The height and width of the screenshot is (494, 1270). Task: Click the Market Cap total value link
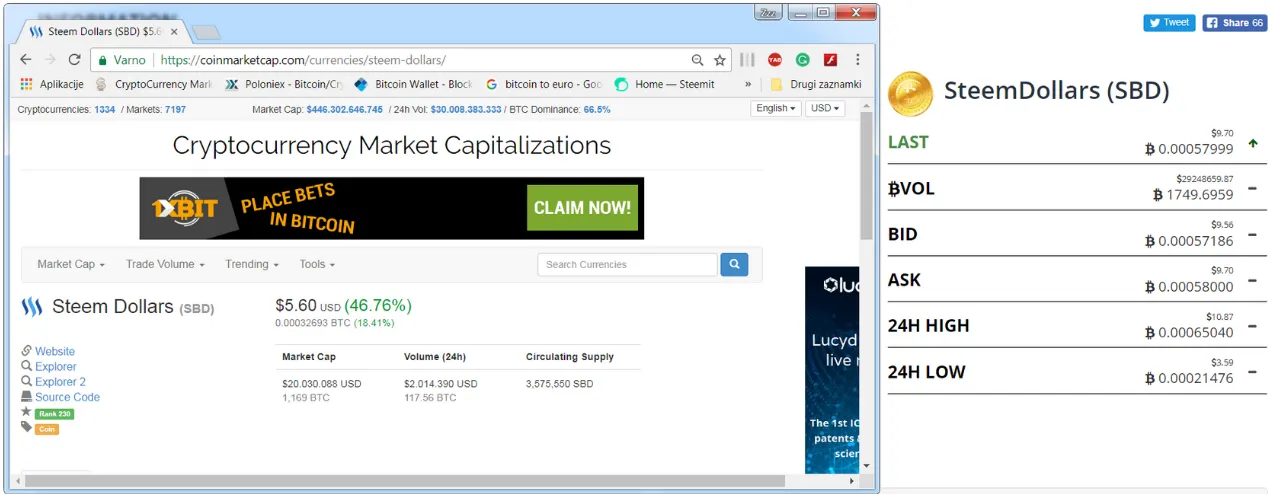coord(344,109)
